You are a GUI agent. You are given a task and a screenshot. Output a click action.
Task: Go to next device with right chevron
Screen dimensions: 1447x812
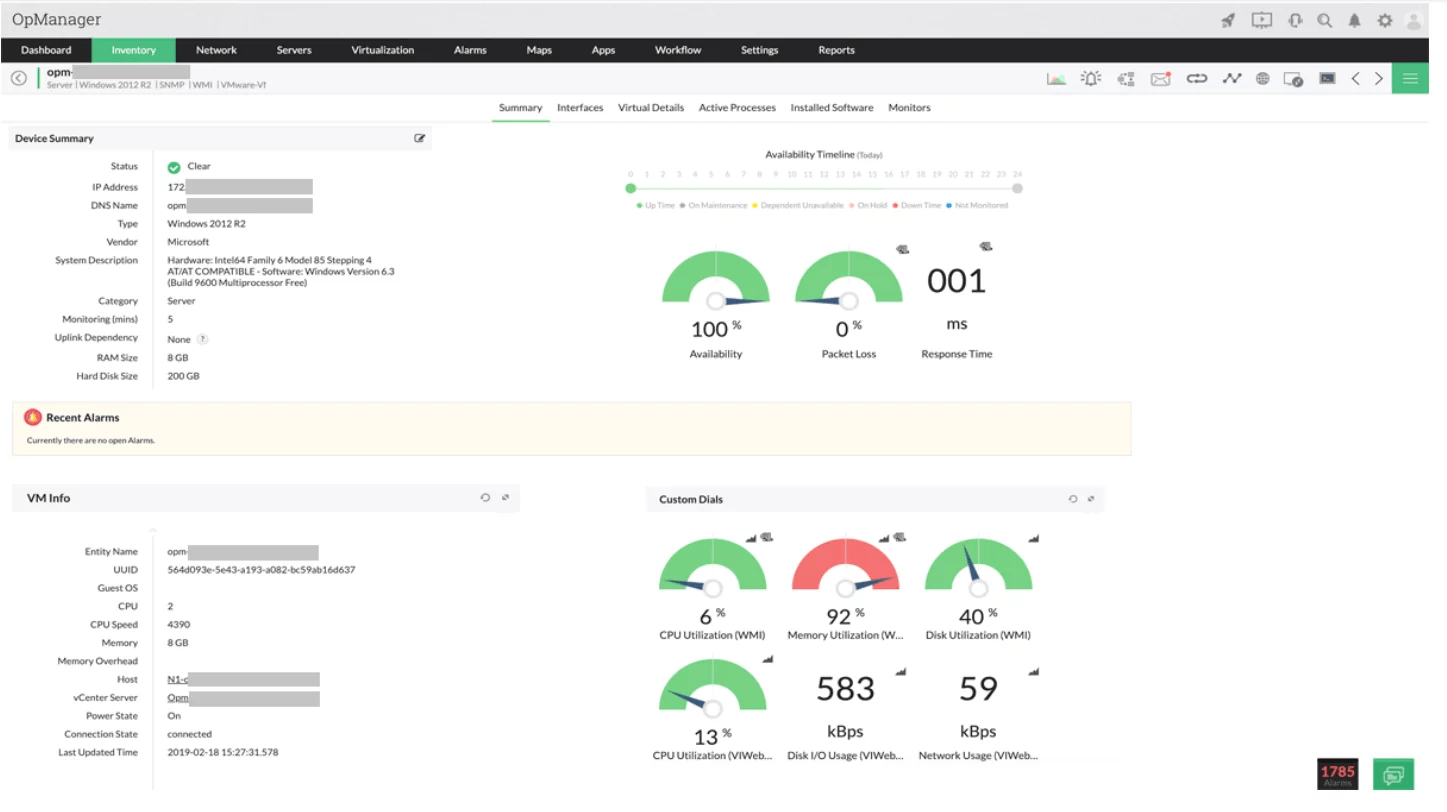[1379, 79]
